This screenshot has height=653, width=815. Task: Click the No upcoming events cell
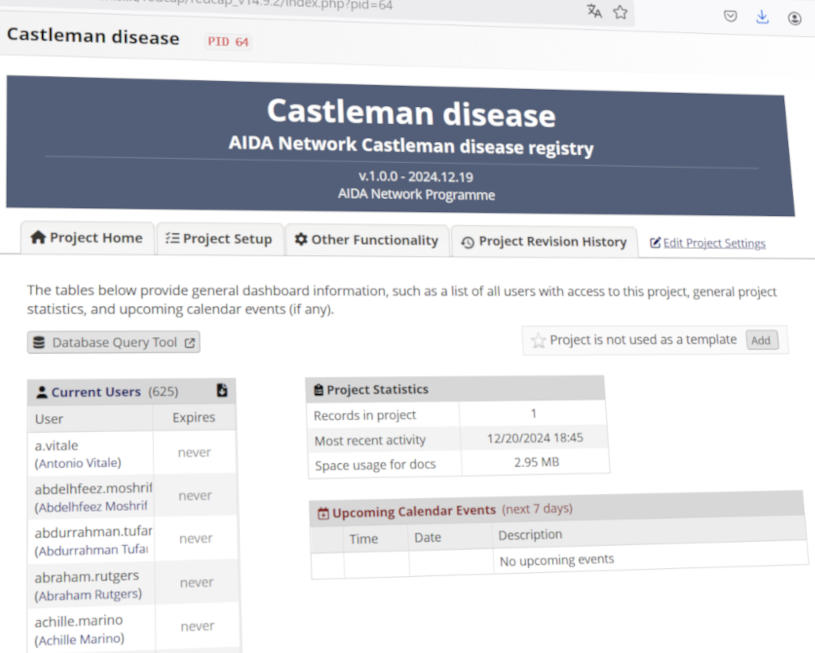pos(556,560)
